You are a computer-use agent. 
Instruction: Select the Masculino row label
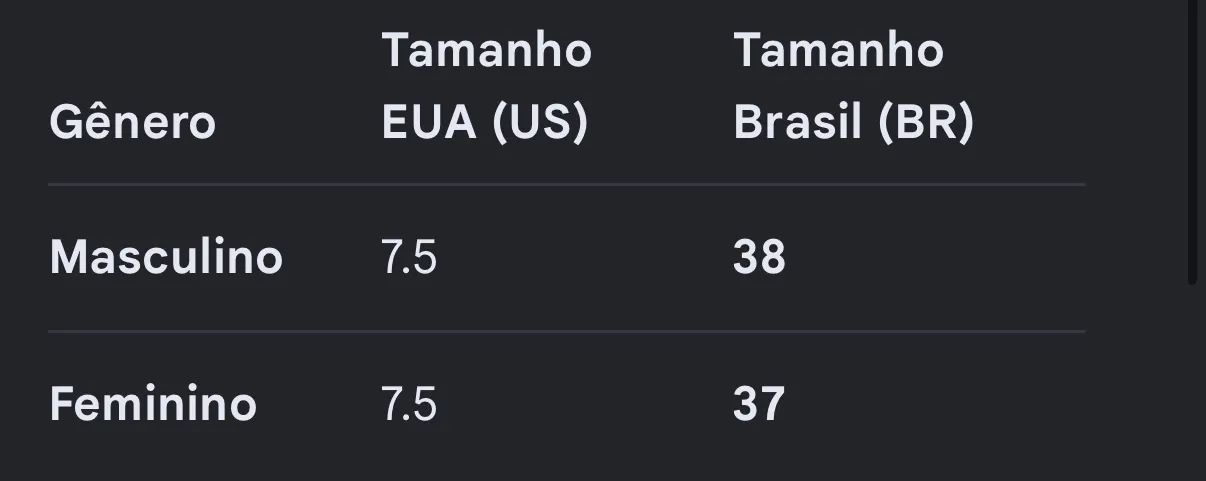[166, 257]
